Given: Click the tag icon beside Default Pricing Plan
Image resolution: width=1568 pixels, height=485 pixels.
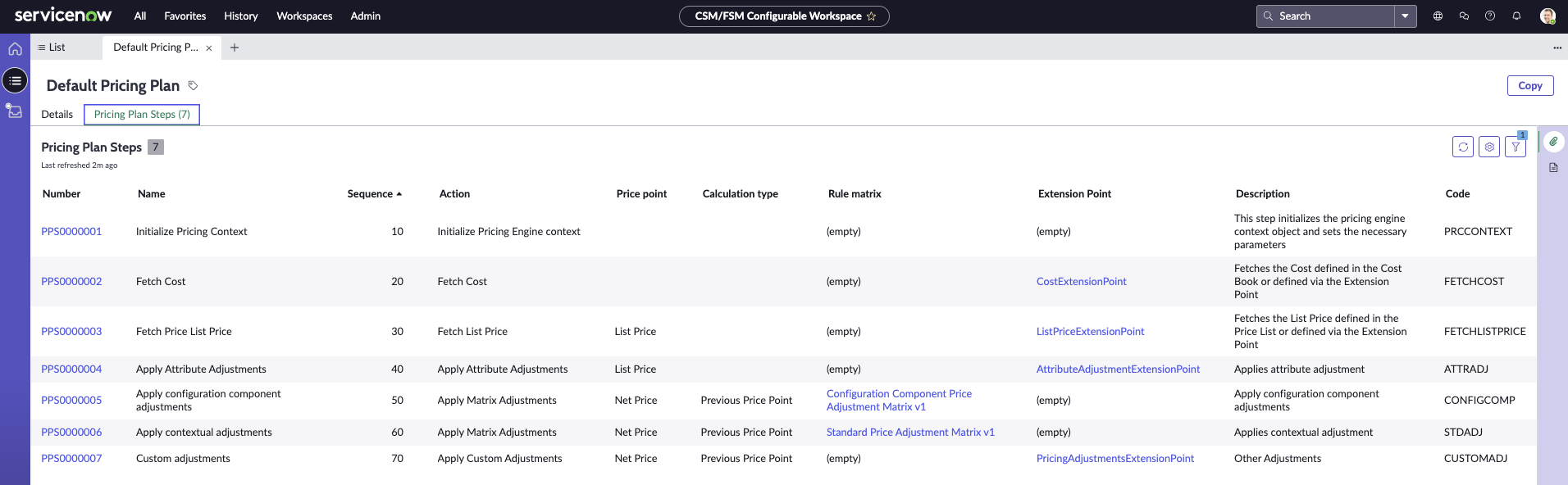Looking at the screenshot, I should tap(193, 85).
